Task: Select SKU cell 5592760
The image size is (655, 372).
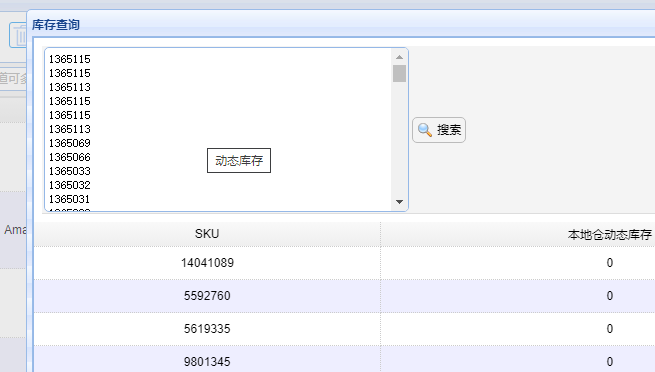Action: (x=207, y=296)
